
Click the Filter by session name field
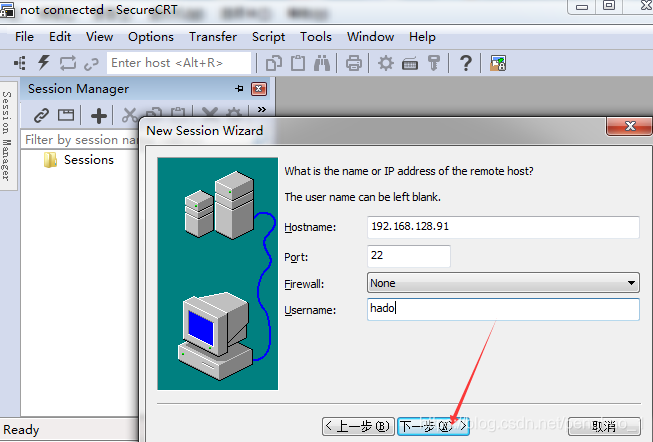81,140
